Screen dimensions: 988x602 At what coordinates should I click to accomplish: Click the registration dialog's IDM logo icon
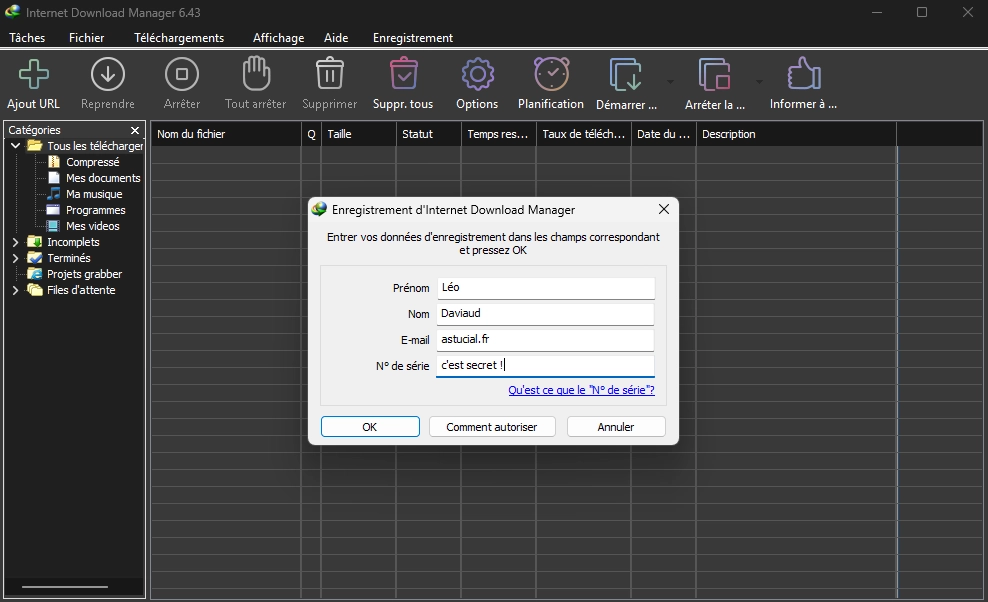tap(319, 209)
